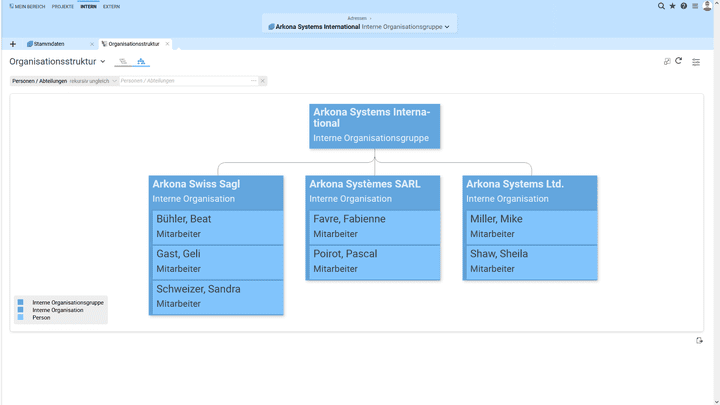Click the user profile avatar

tap(708, 6)
